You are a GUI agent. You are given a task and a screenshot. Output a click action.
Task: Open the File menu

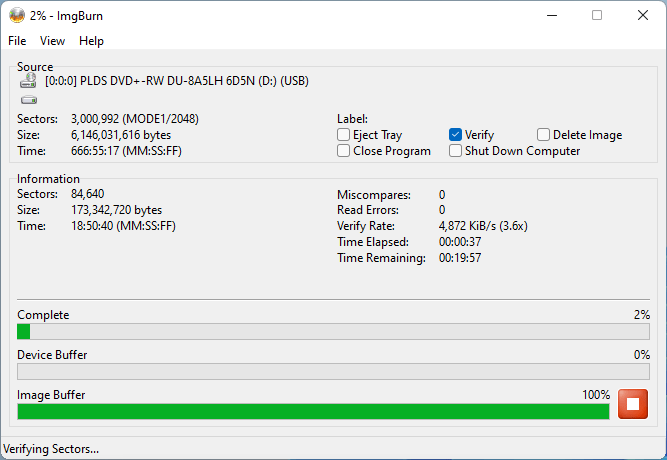coord(17,41)
